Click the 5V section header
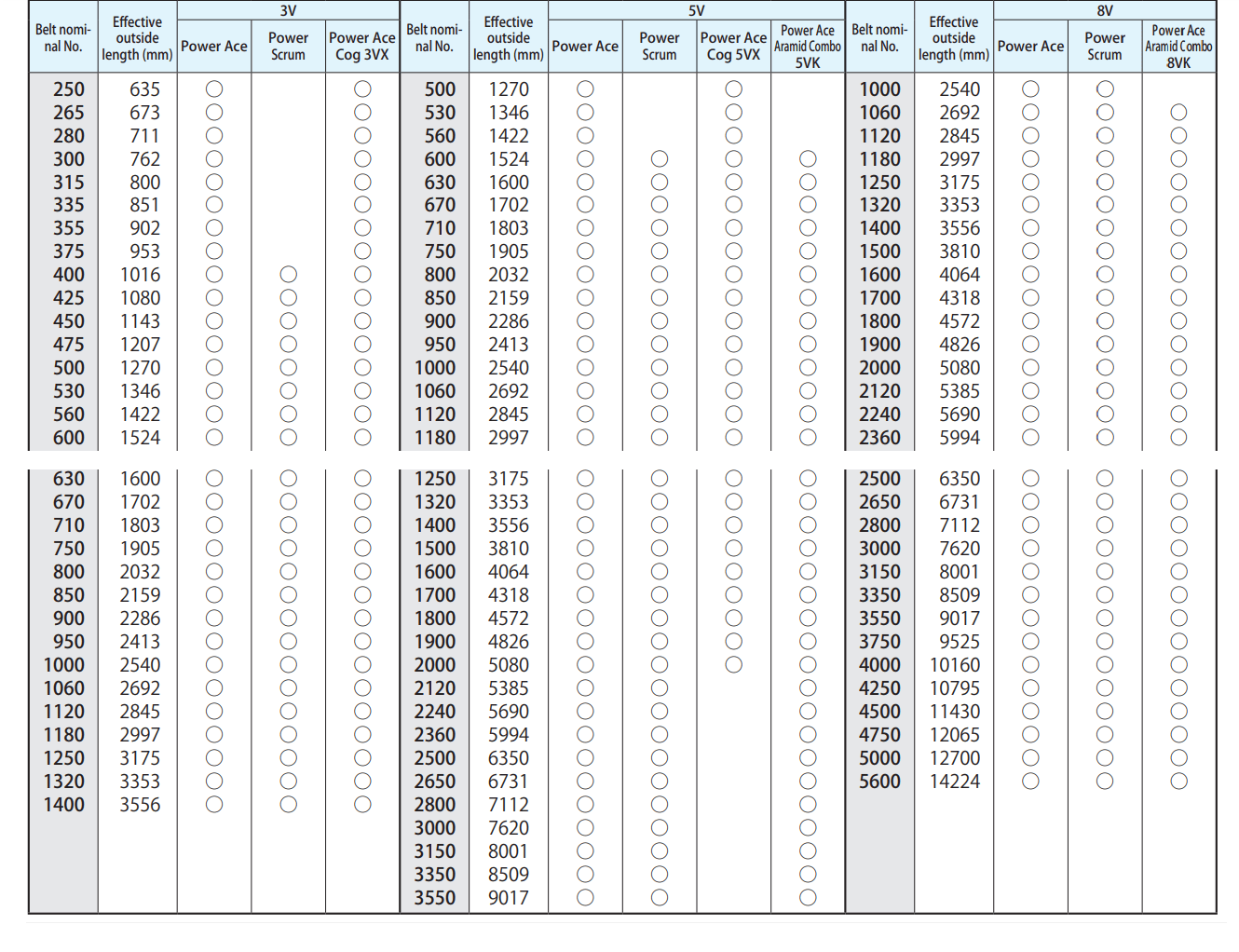 696,10
